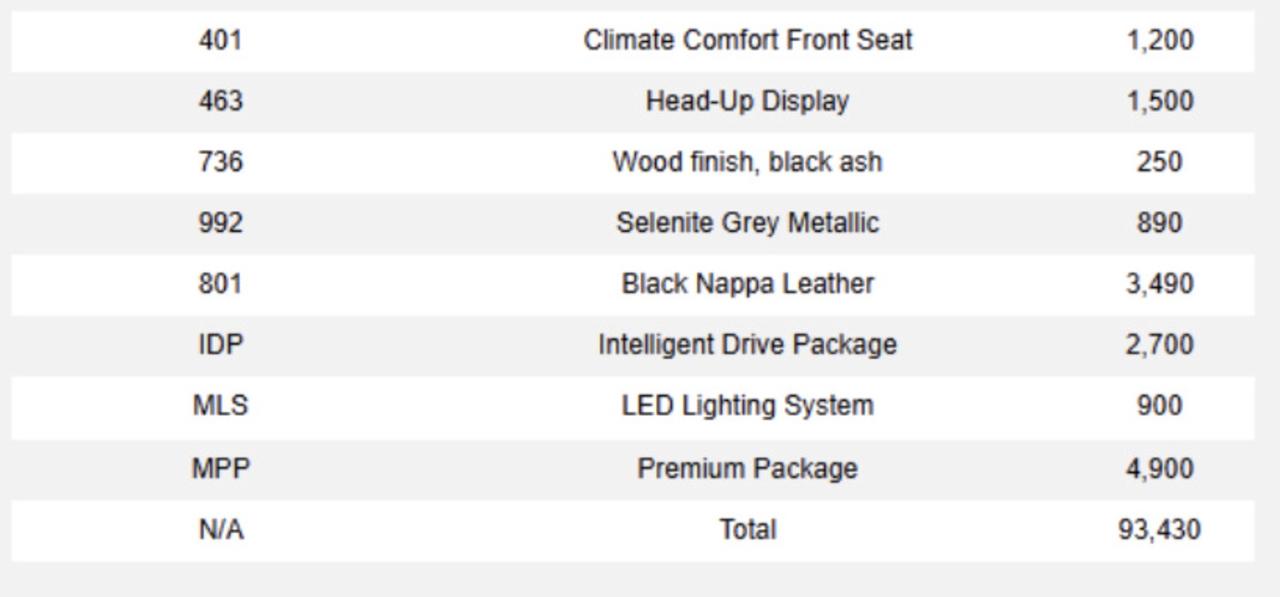
Task: Select option code 401
Action: [x=220, y=41]
